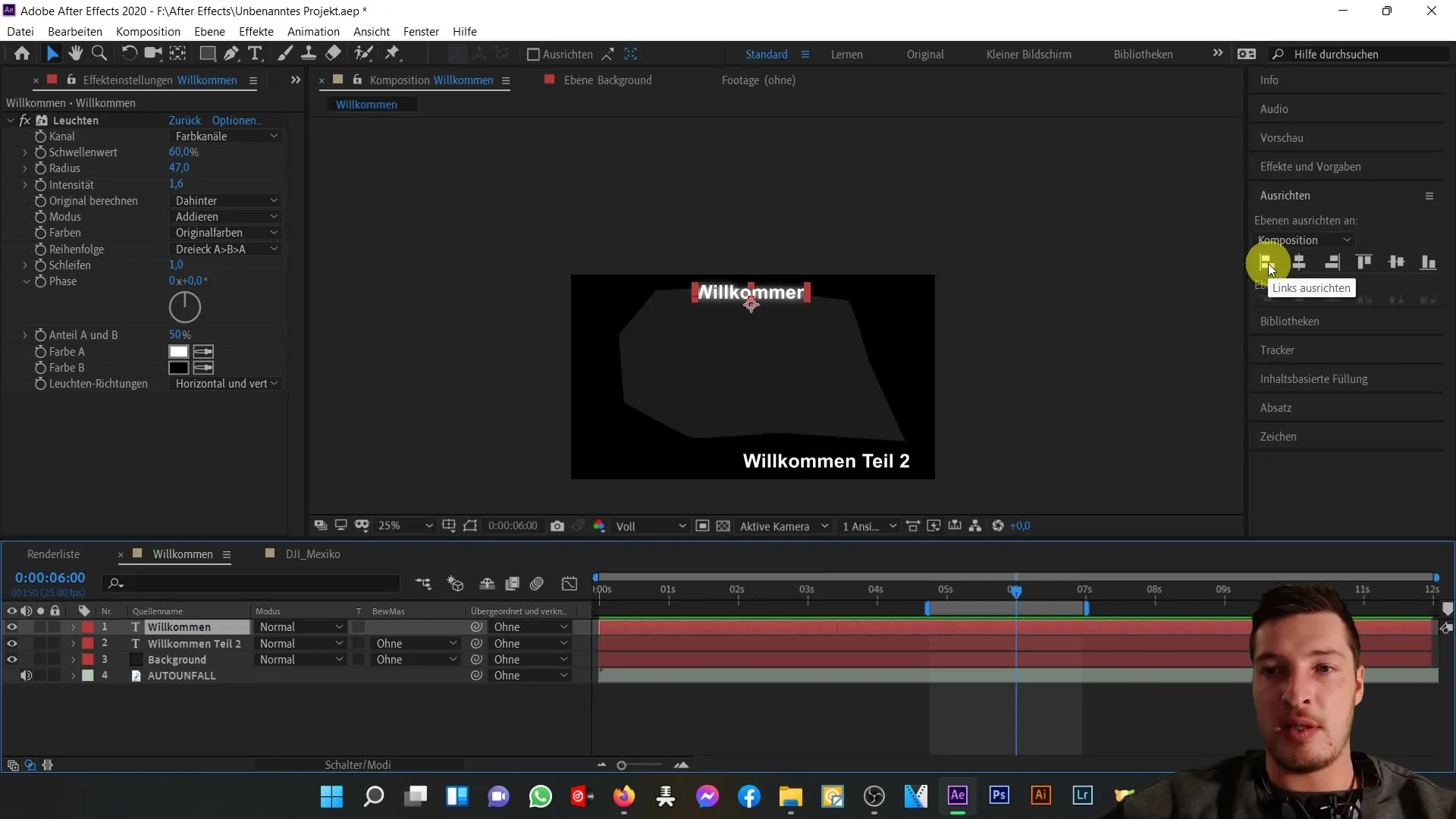
Task: Open the Reihenfolge Dreieck dropdown
Action: click(x=225, y=249)
